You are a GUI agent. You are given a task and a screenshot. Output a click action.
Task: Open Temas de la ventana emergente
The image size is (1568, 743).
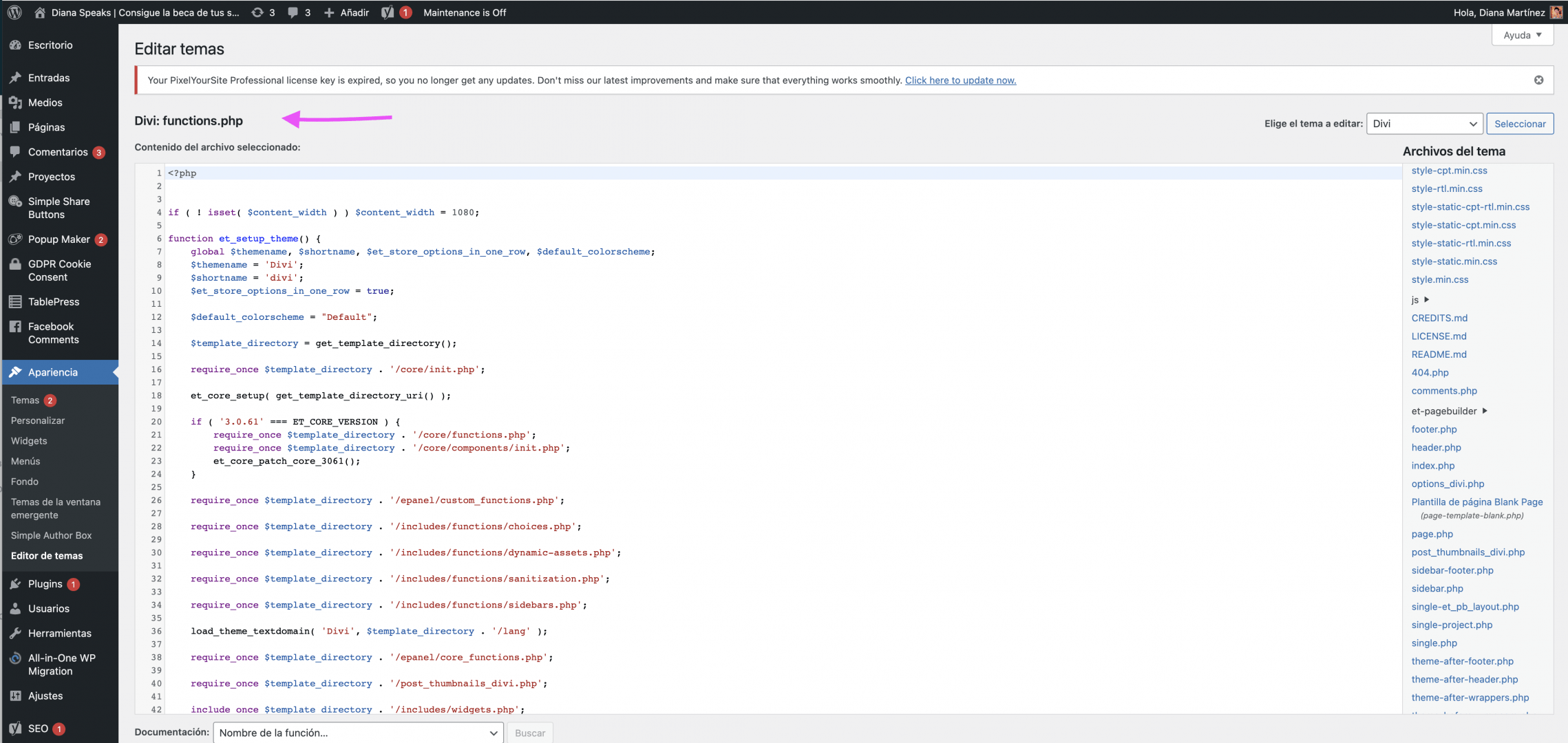coord(56,508)
